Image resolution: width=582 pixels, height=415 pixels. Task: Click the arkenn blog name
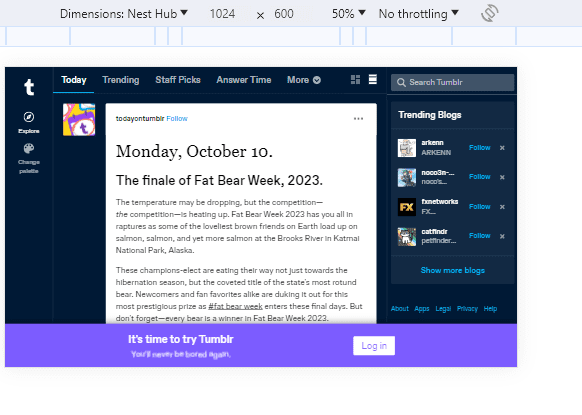coord(432,143)
